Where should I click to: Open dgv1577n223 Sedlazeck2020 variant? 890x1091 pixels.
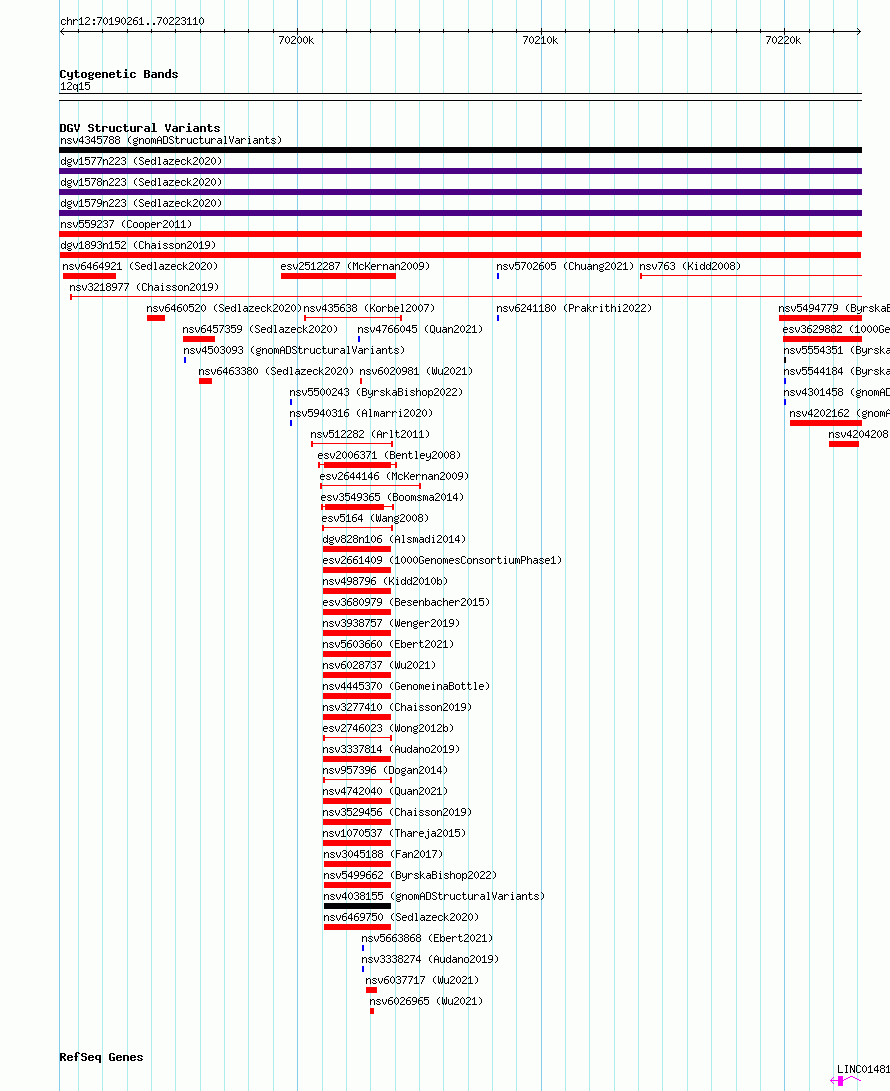tap(141, 161)
